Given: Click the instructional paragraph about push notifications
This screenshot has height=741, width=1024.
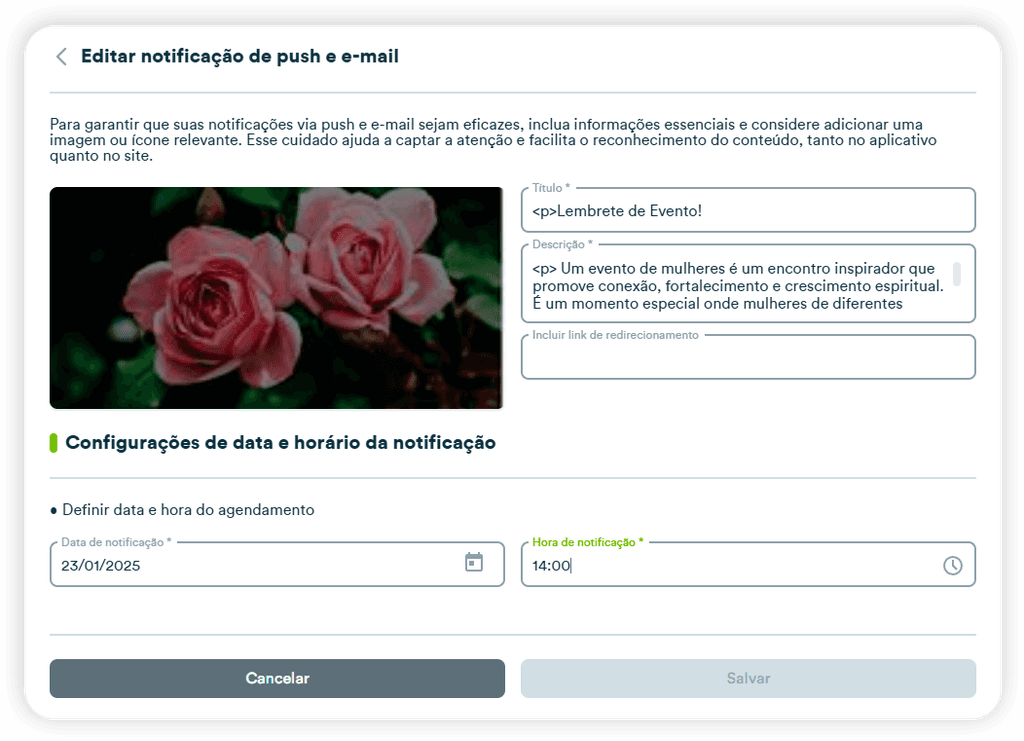Looking at the screenshot, I should click(x=494, y=140).
